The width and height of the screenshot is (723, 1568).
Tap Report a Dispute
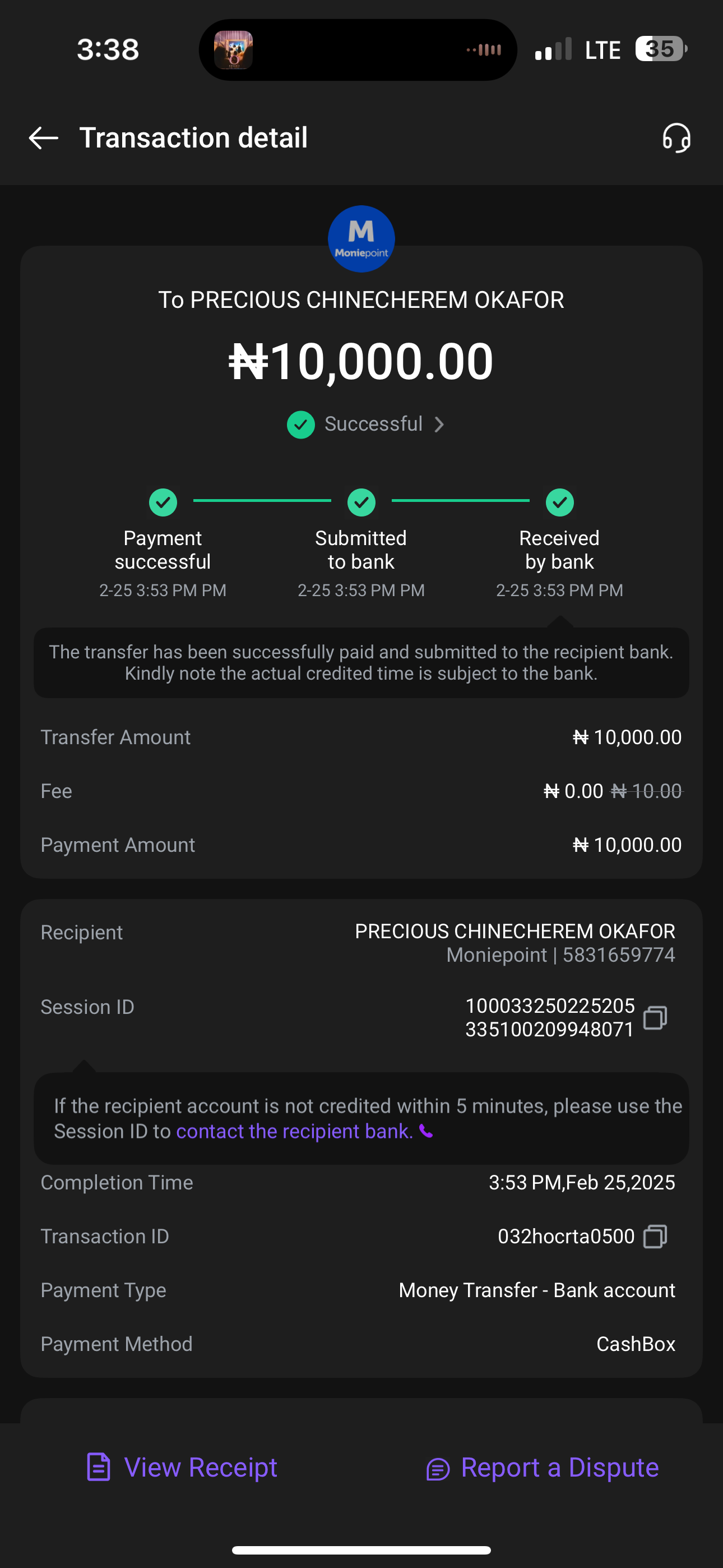(x=543, y=1468)
